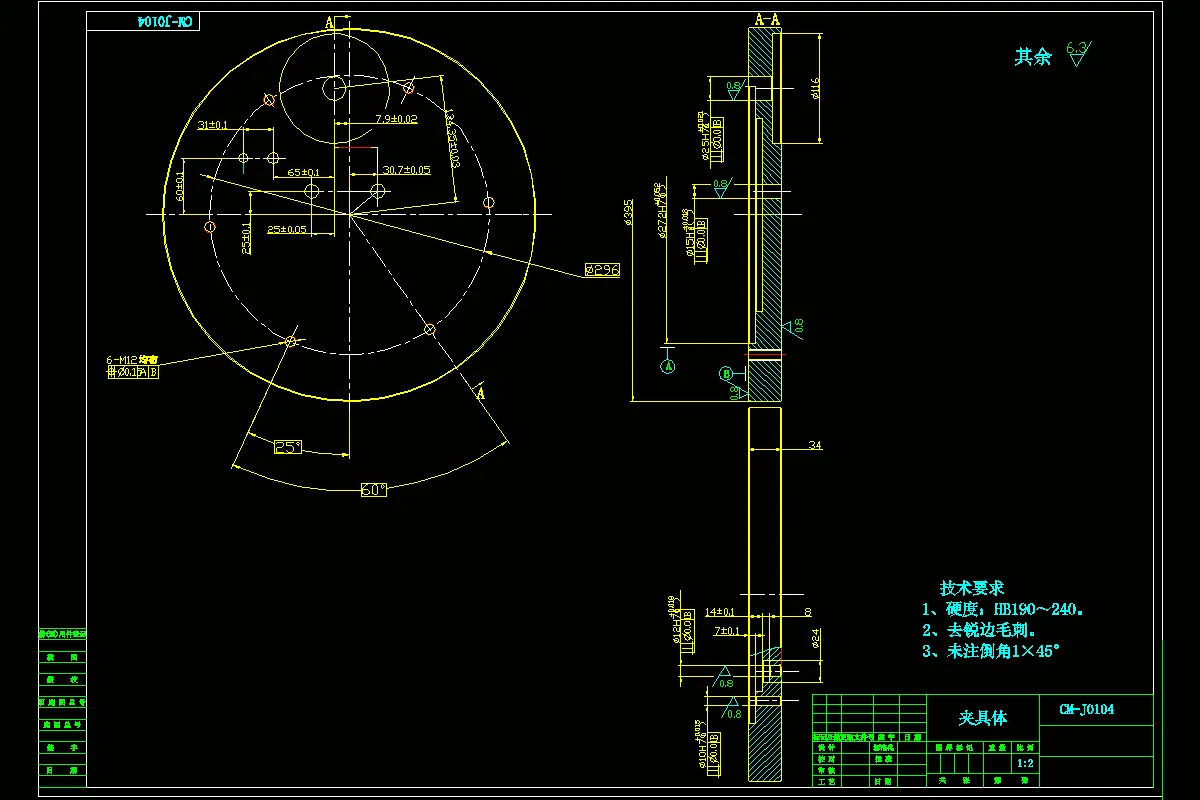Select the 未注倒角1×45° note
1200x800 pixels.
click(x=990, y=651)
